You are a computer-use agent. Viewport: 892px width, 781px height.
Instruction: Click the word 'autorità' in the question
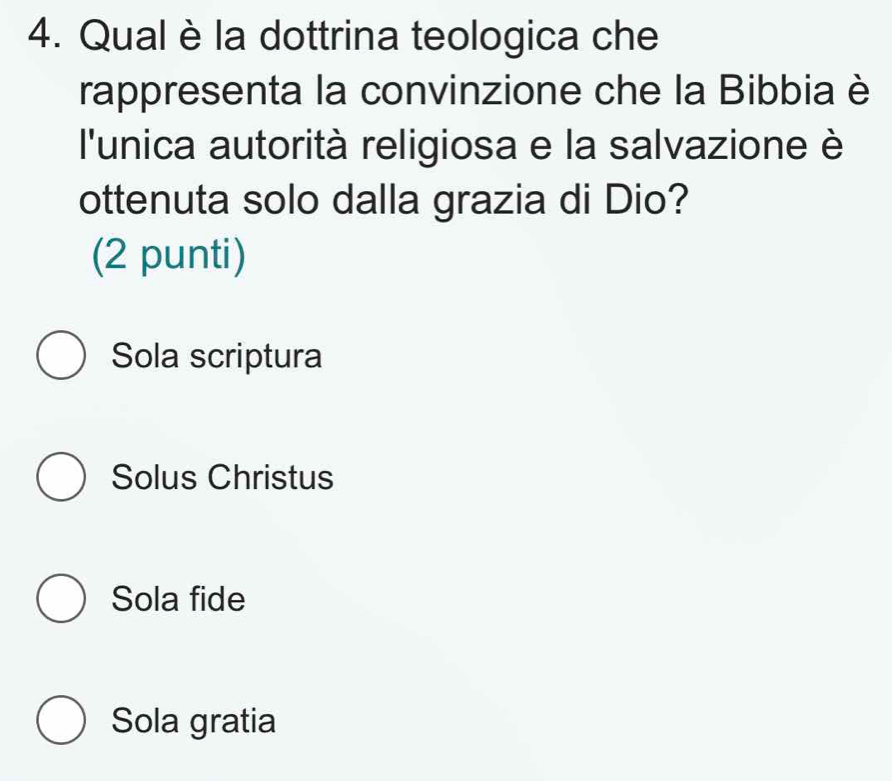coord(269,152)
